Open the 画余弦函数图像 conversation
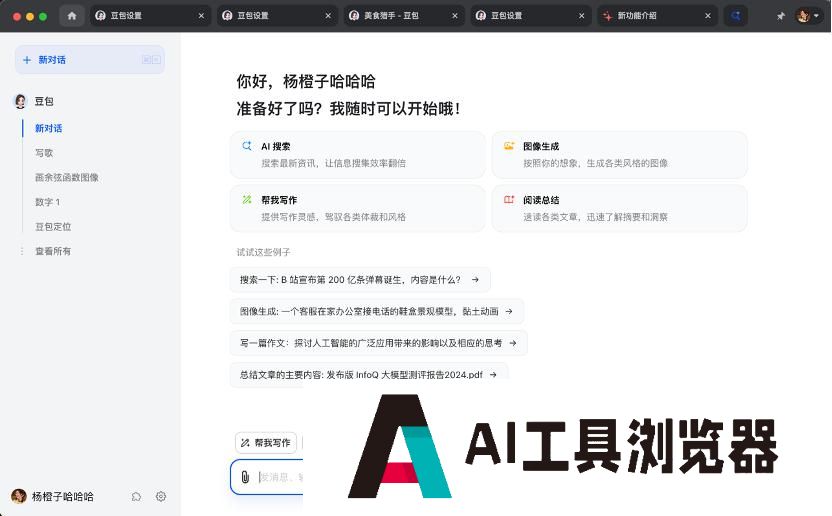This screenshot has height=516, width=832. 67,177
